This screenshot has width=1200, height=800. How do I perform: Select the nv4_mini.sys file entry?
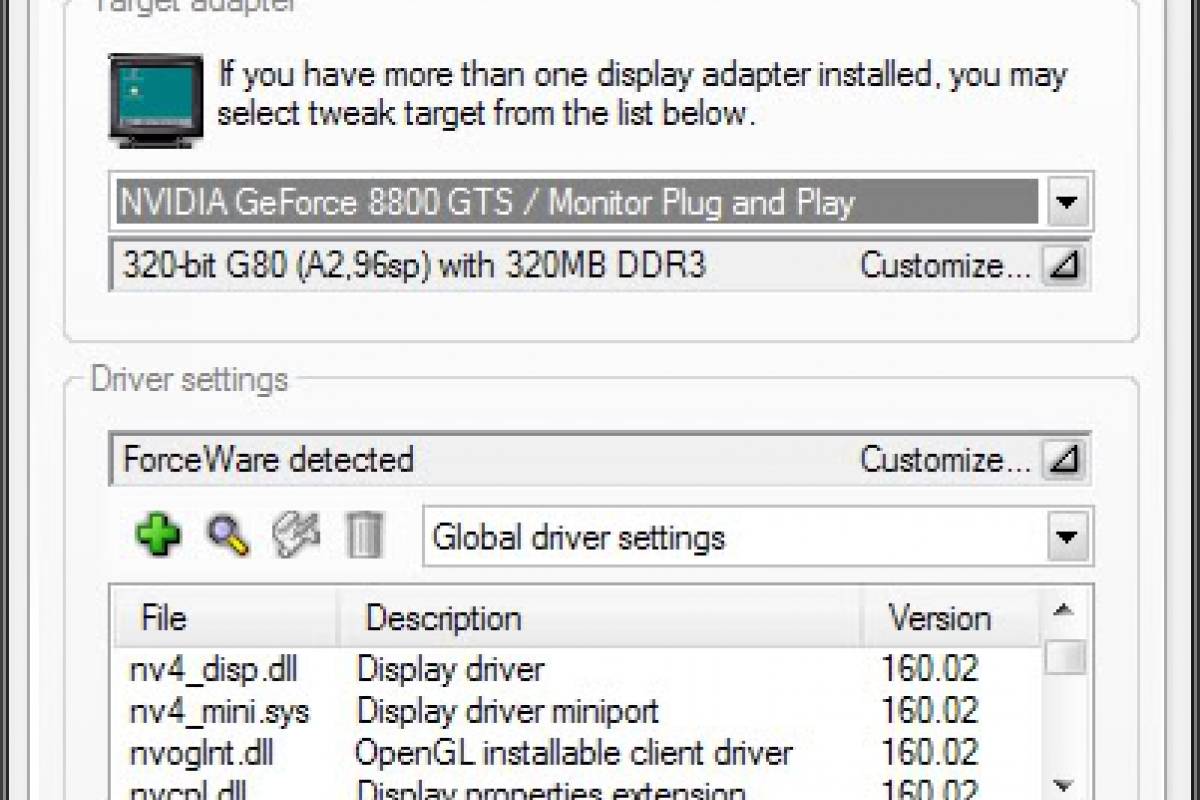click(220, 711)
